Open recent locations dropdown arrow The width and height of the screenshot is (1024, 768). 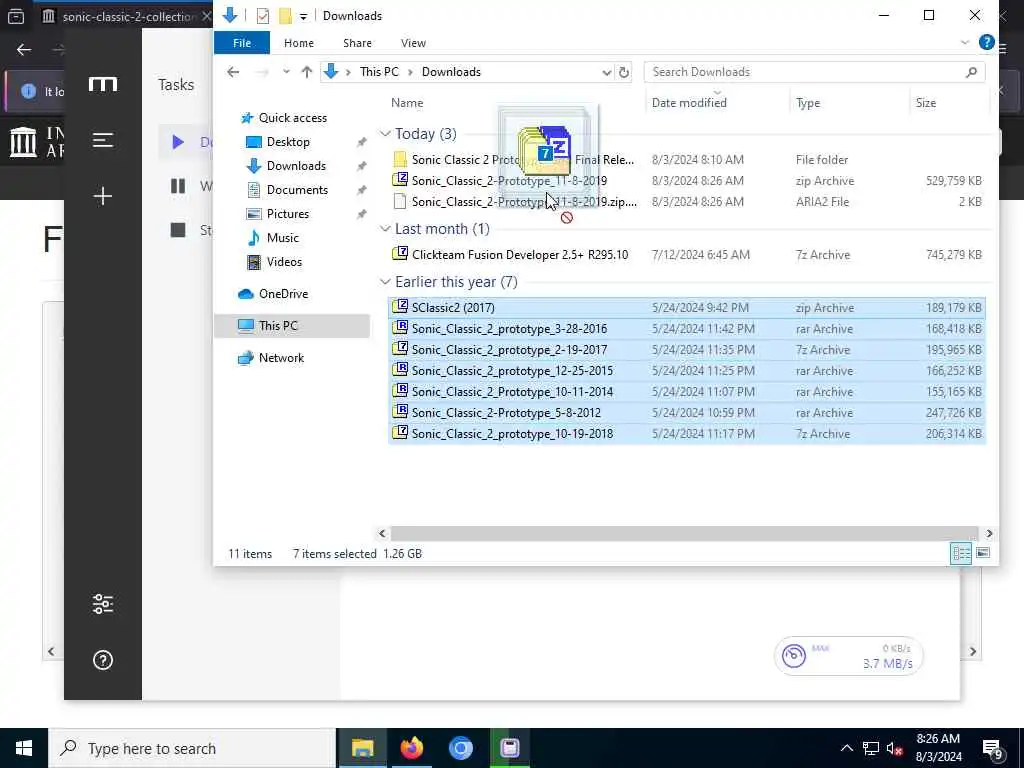[286, 72]
